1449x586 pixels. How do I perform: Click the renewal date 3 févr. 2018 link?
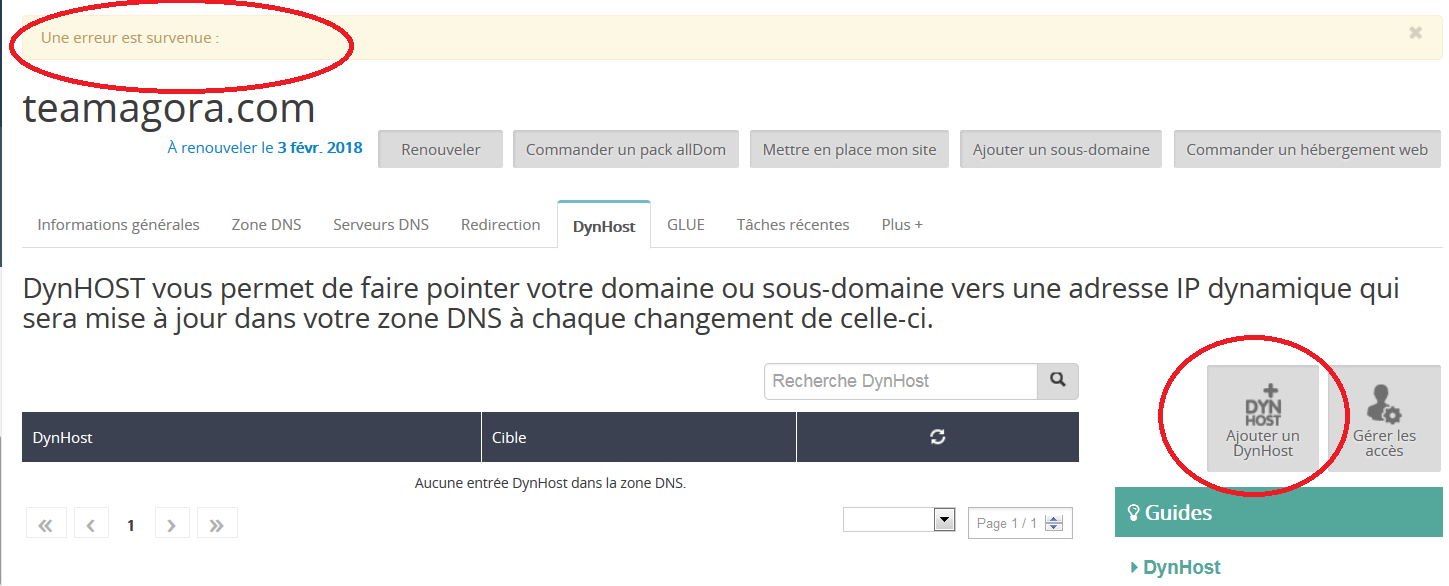pyautogui.click(x=320, y=148)
